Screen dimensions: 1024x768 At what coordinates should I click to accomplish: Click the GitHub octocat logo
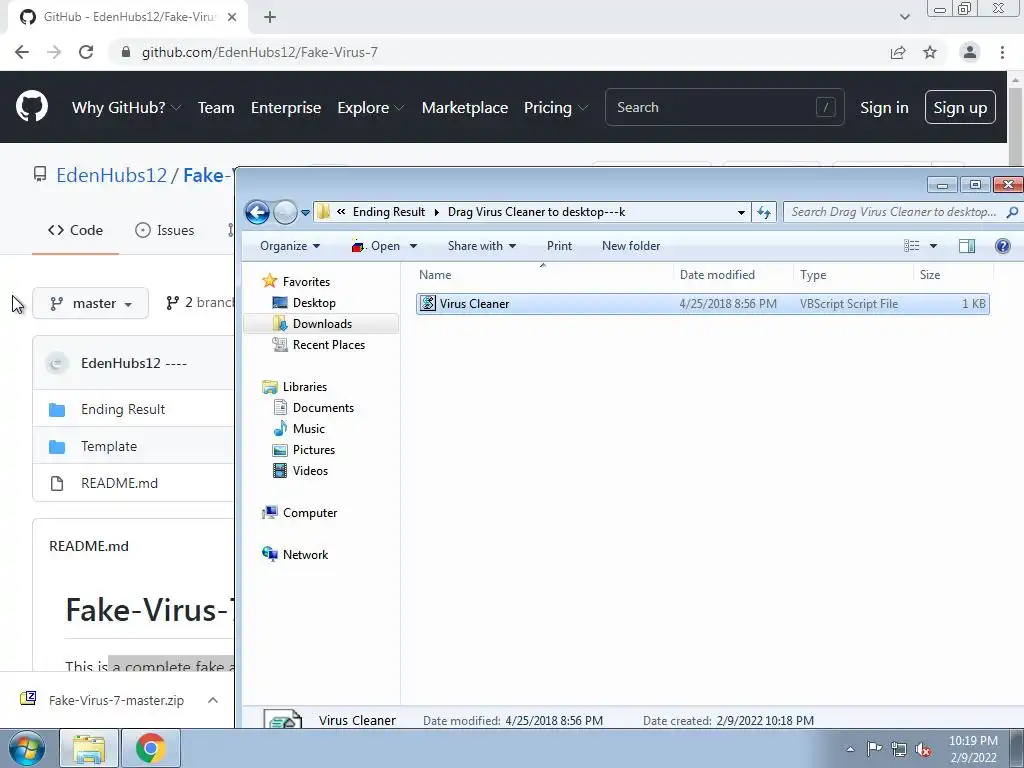click(x=32, y=107)
